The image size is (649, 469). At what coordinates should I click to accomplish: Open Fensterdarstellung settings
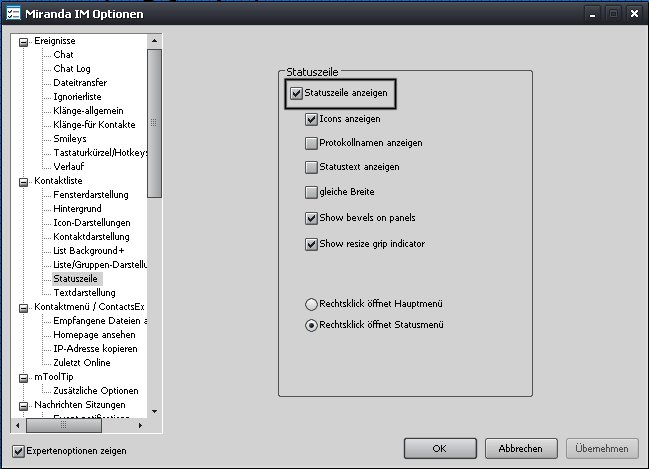[91, 195]
